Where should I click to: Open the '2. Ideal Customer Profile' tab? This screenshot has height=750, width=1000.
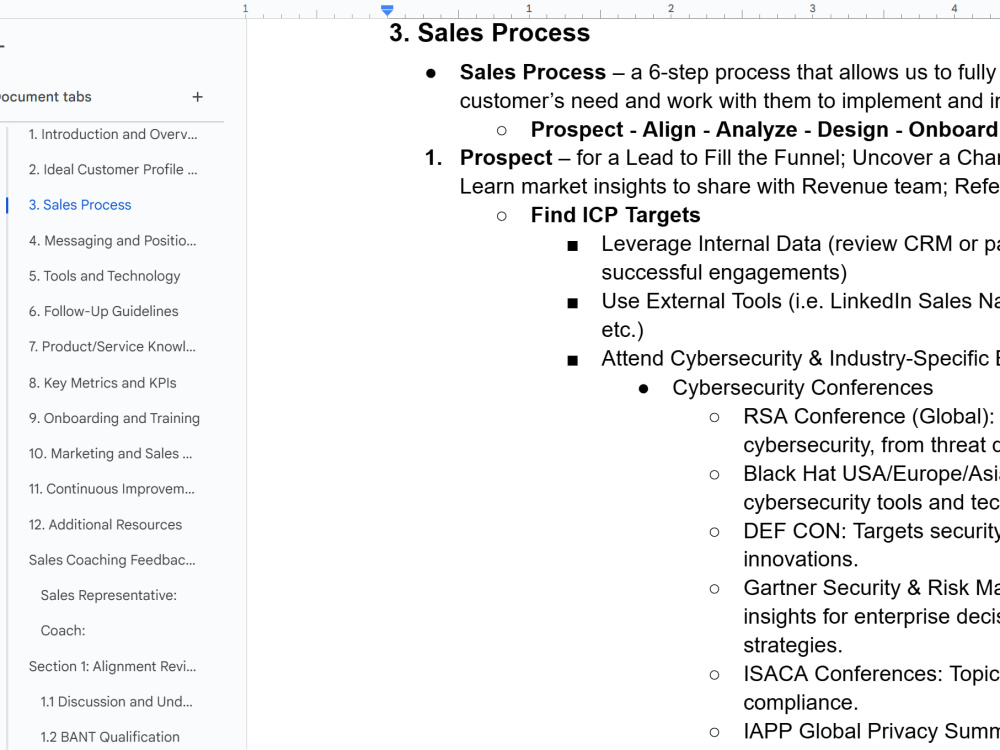113,170
